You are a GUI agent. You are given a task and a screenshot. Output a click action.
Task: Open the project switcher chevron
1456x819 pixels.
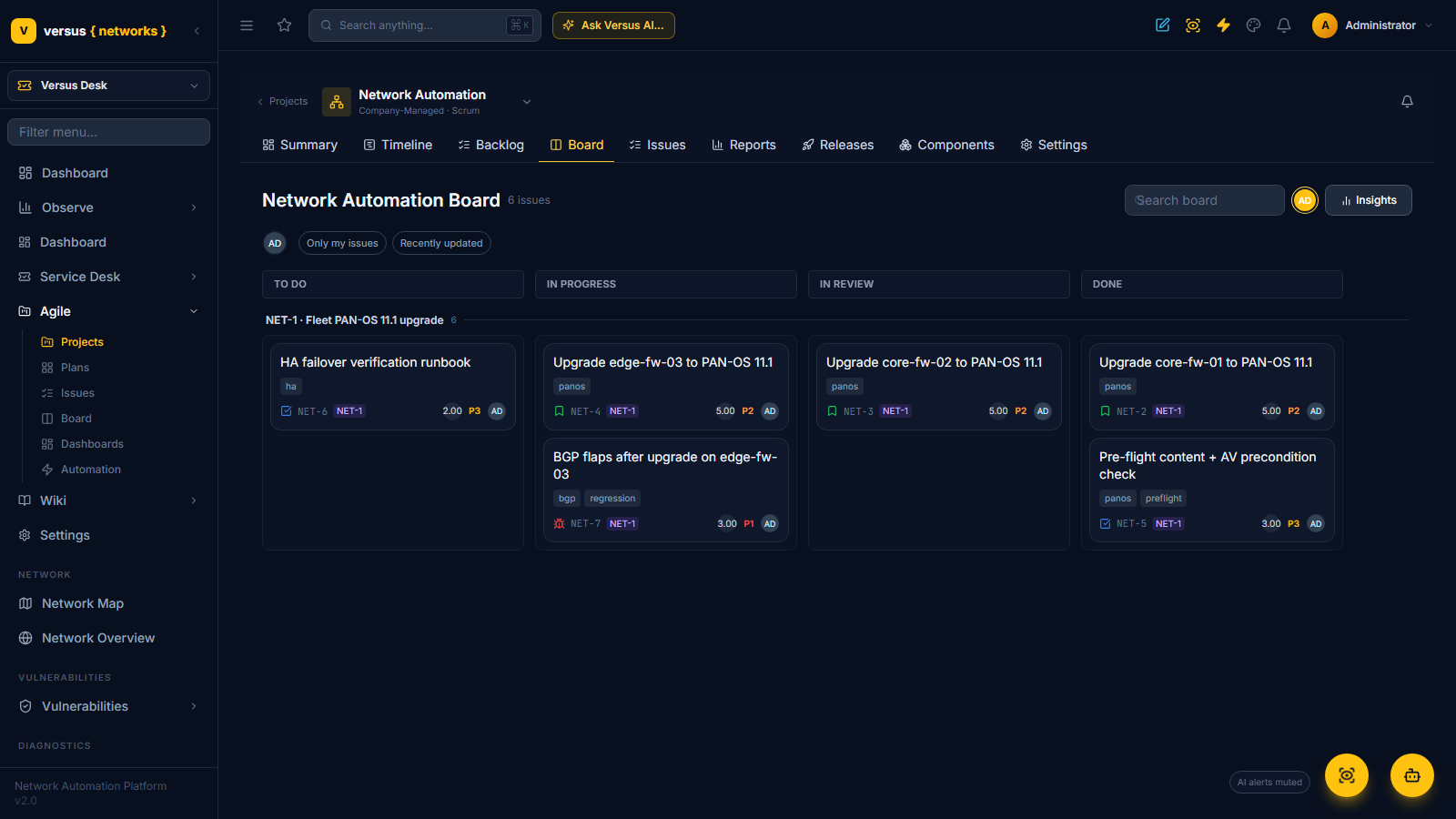click(527, 102)
